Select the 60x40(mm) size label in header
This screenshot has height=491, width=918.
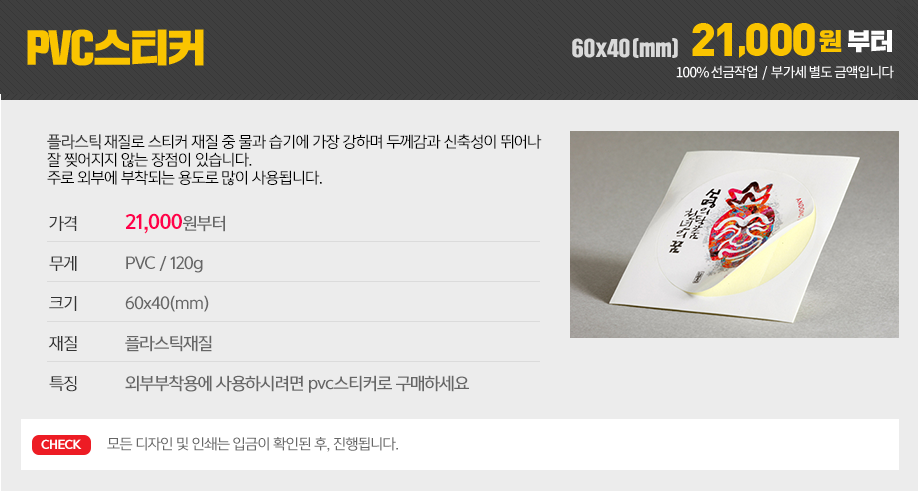click(x=625, y=48)
